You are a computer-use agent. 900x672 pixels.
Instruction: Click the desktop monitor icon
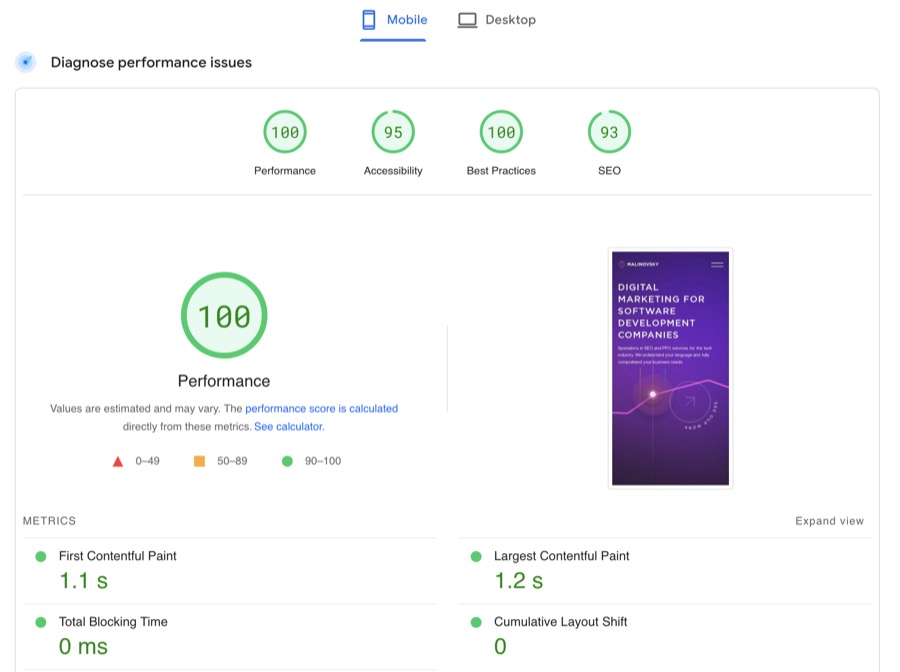(x=467, y=20)
